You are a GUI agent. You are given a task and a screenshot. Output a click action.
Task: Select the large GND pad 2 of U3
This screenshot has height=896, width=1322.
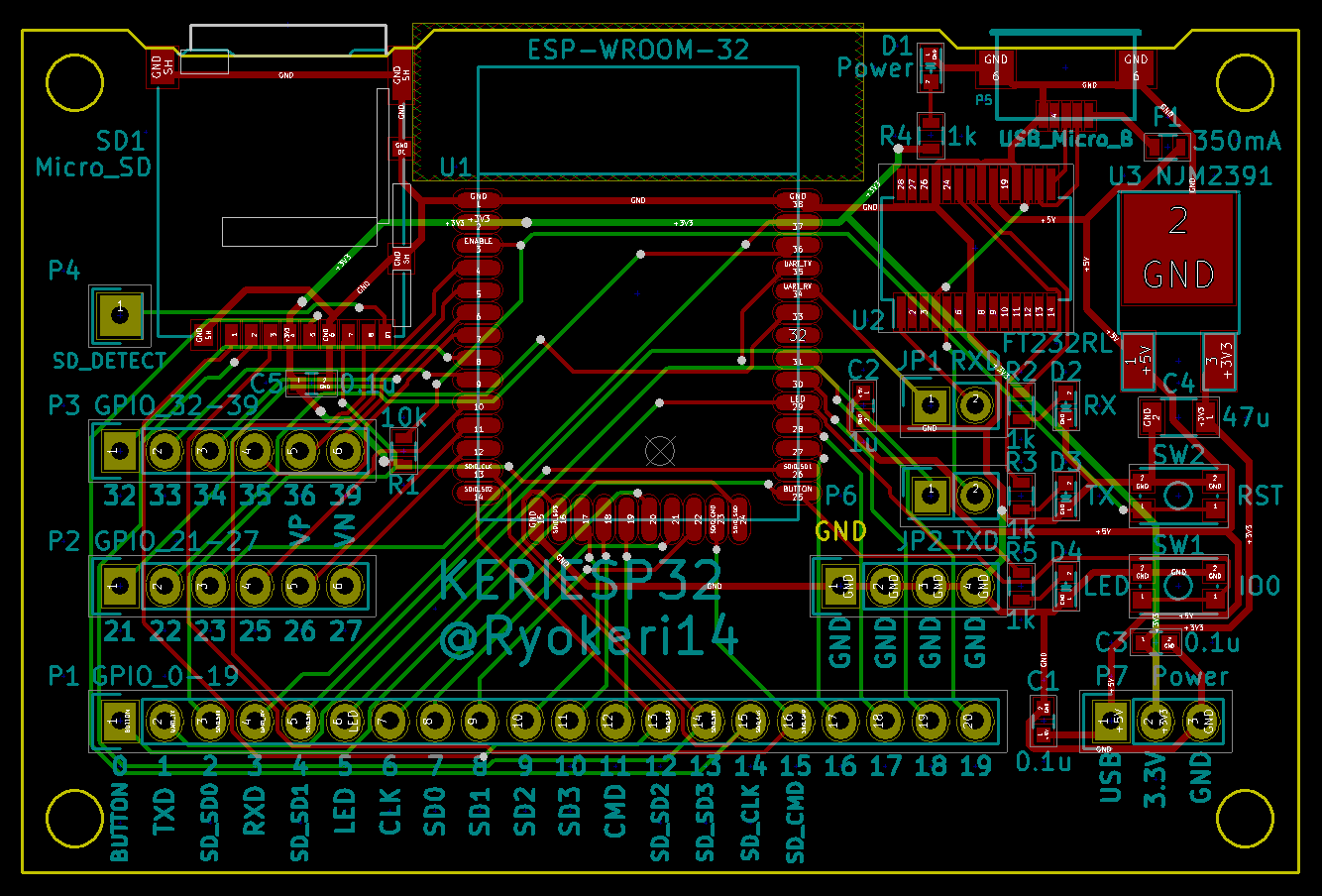click(1178, 248)
